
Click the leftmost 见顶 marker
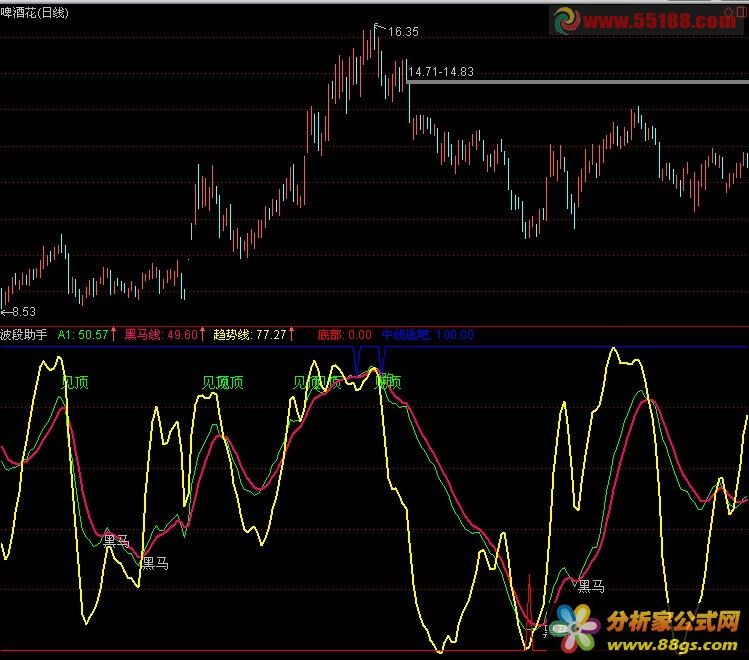pyautogui.click(x=75, y=383)
